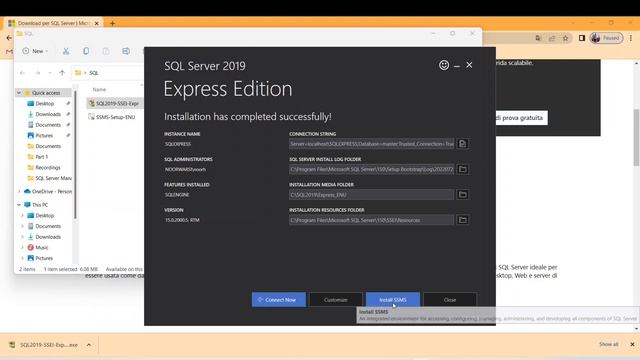Screen dimensions: 640x360
Task: Copy the connection string with its icon
Action: pyautogui.click(x=462, y=144)
